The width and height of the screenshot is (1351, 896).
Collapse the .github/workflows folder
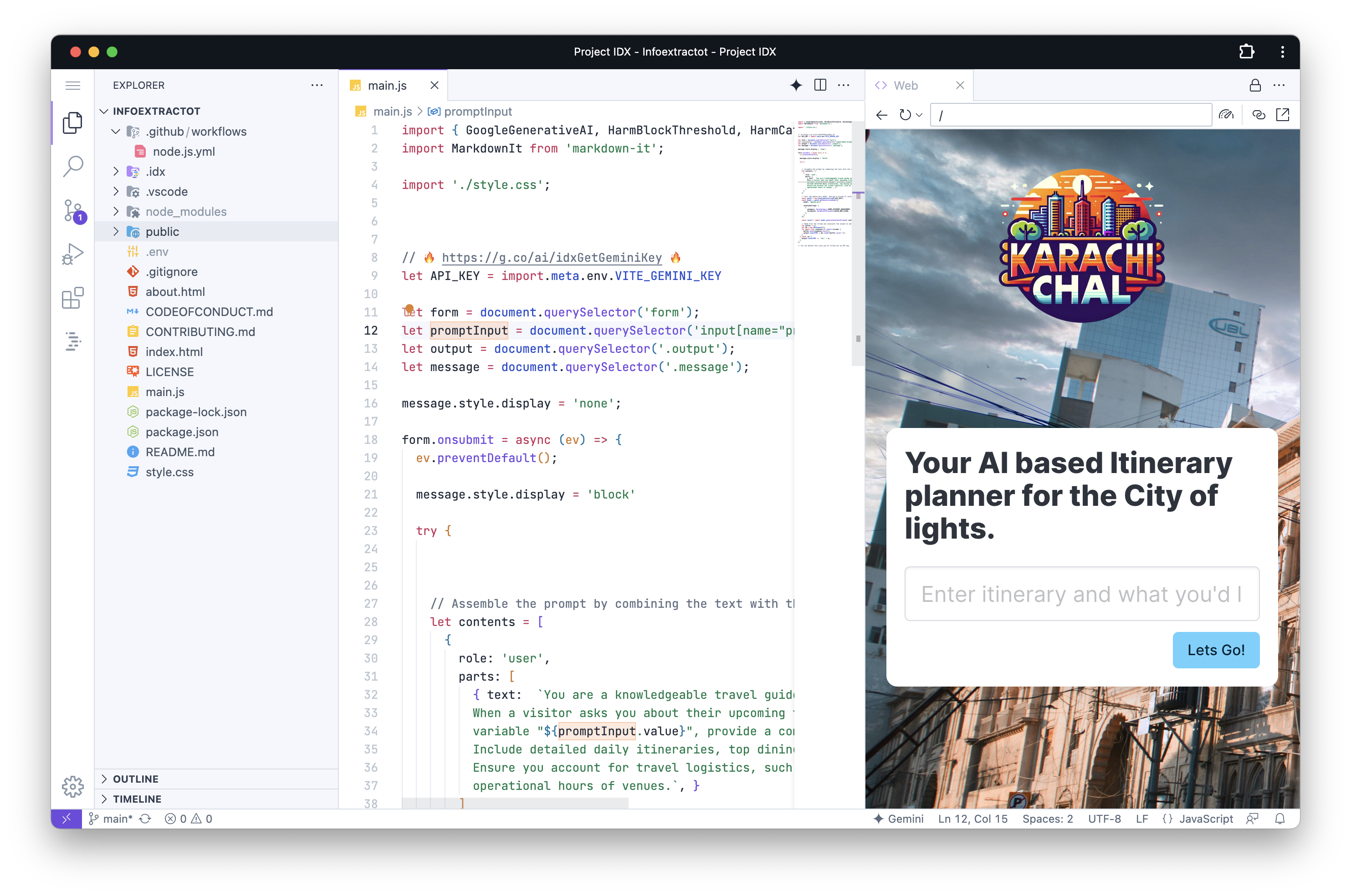[116, 132]
